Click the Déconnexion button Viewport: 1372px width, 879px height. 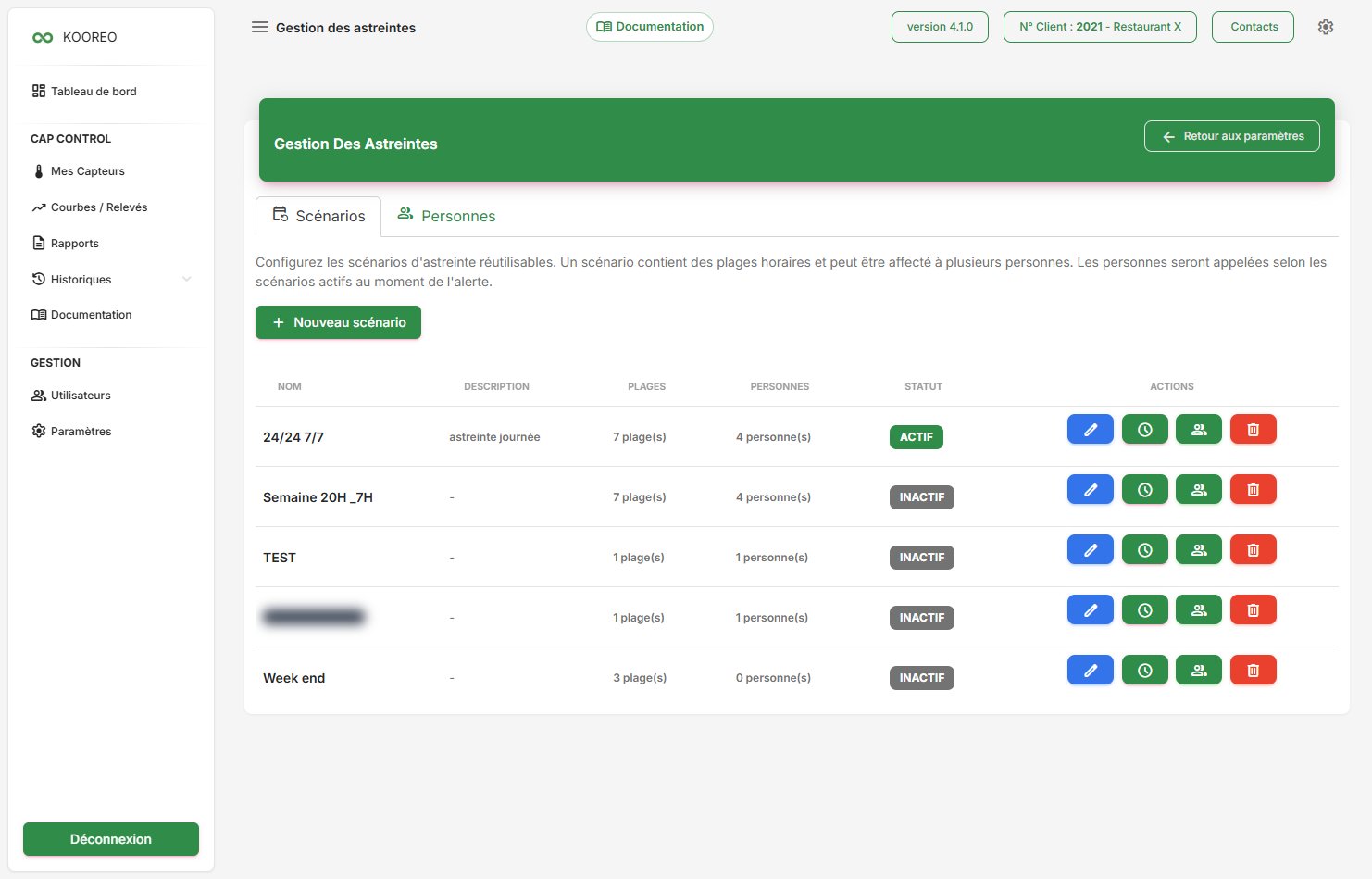111,839
